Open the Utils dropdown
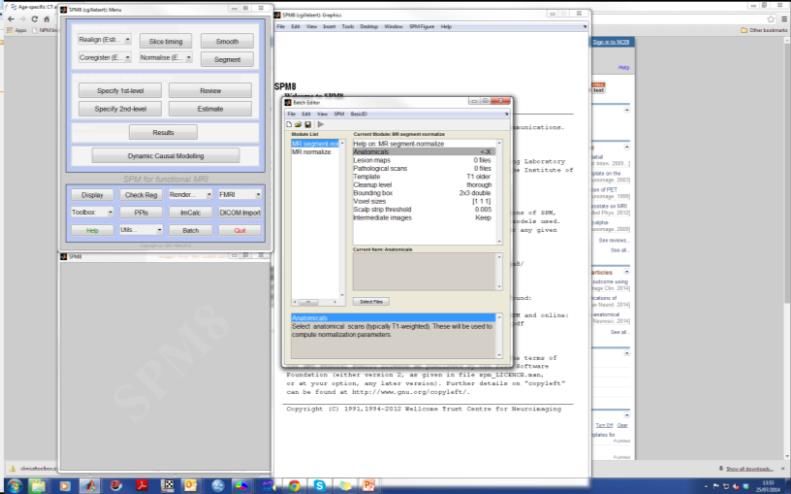This screenshot has height=494, width=791. click(x=141, y=230)
